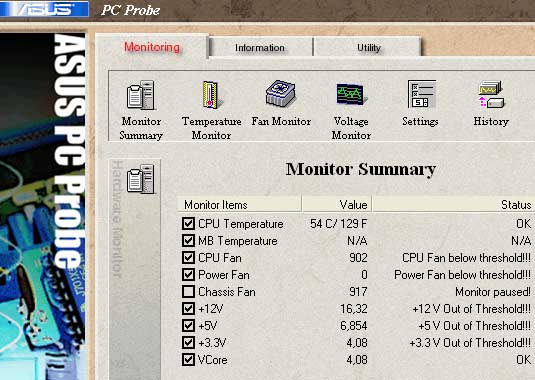Uncheck the VCore checkbox

pyautogui.click(x=188, y=360)
